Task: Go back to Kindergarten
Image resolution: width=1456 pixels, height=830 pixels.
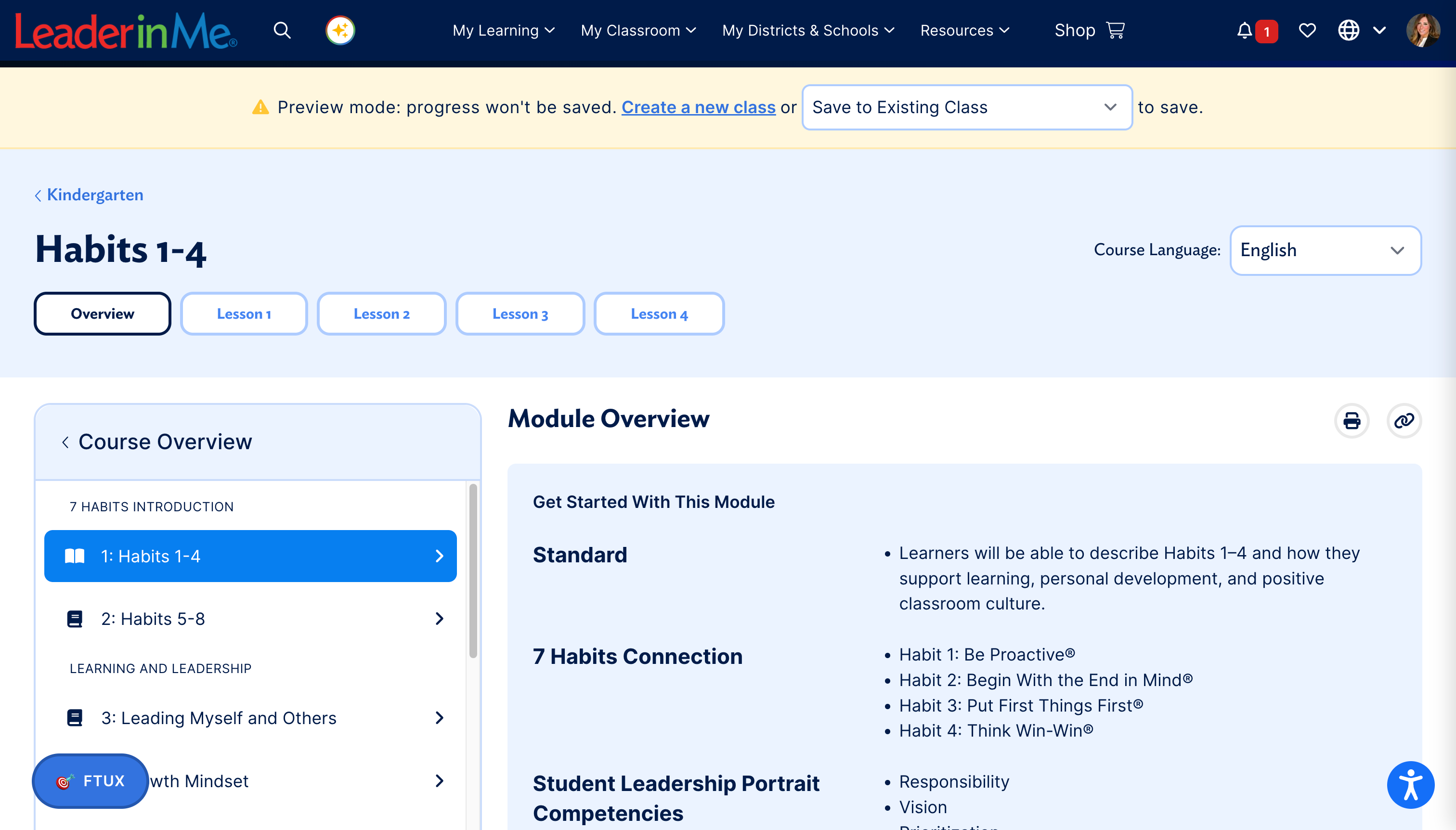Action: pyautogui.click(x=89, y=195)
